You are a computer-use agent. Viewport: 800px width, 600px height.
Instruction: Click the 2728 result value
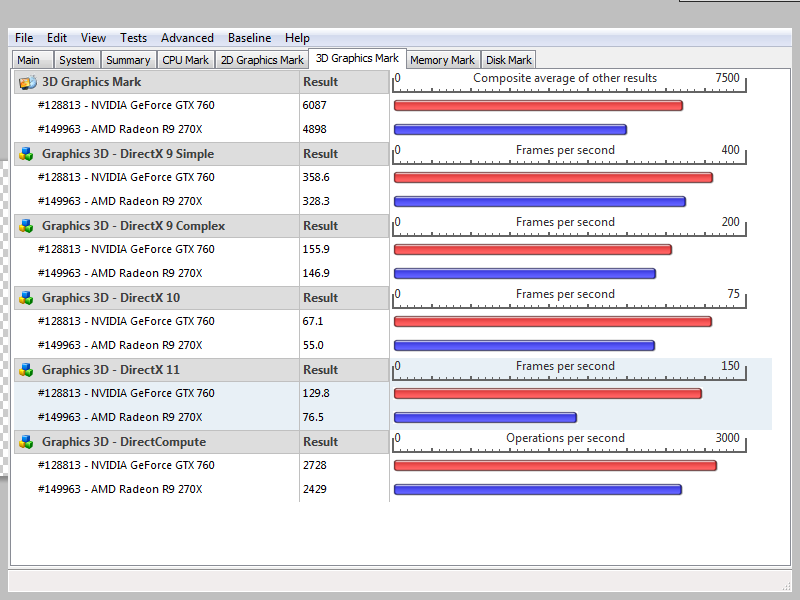pos(314,465)
